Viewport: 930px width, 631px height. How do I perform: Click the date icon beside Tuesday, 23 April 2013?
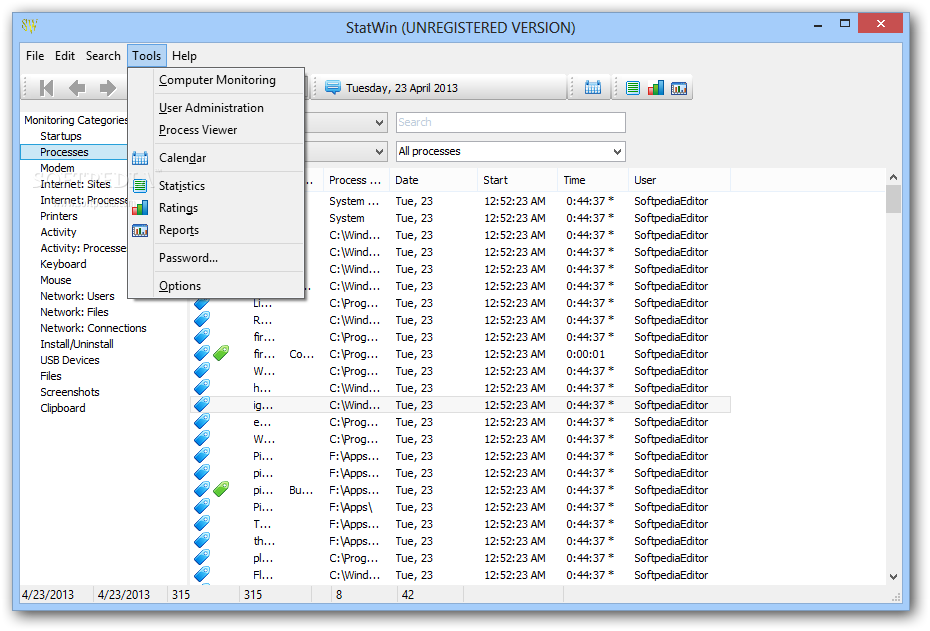[333, 88]
